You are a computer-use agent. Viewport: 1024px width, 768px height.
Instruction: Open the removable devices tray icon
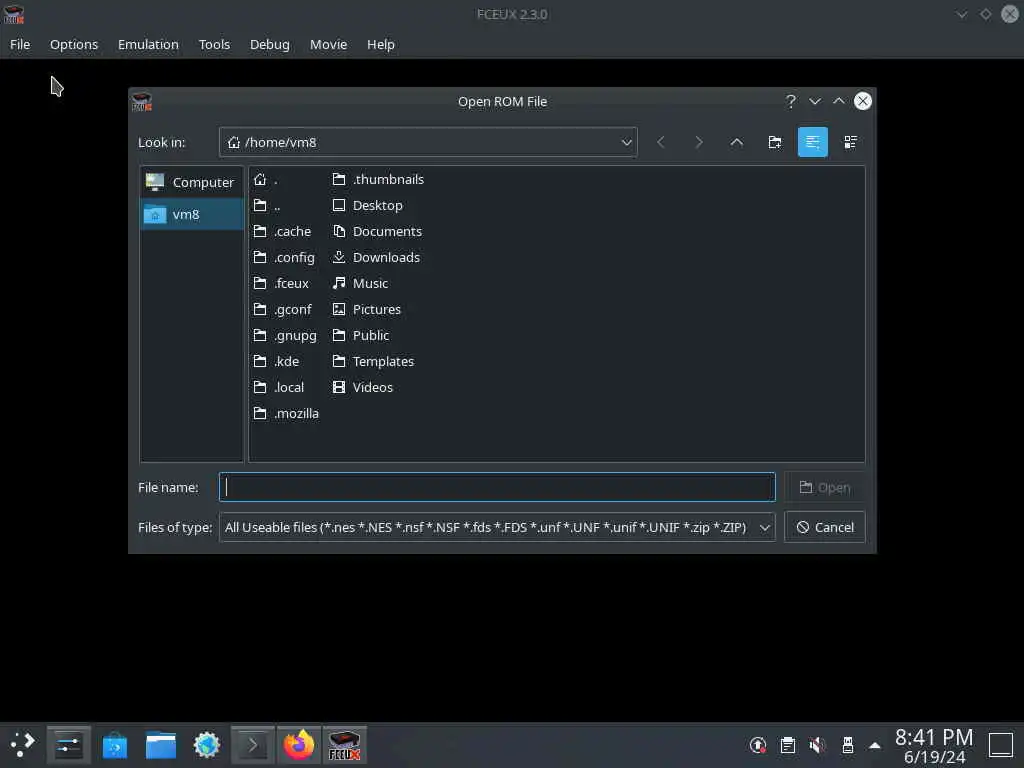click(847, 744)
